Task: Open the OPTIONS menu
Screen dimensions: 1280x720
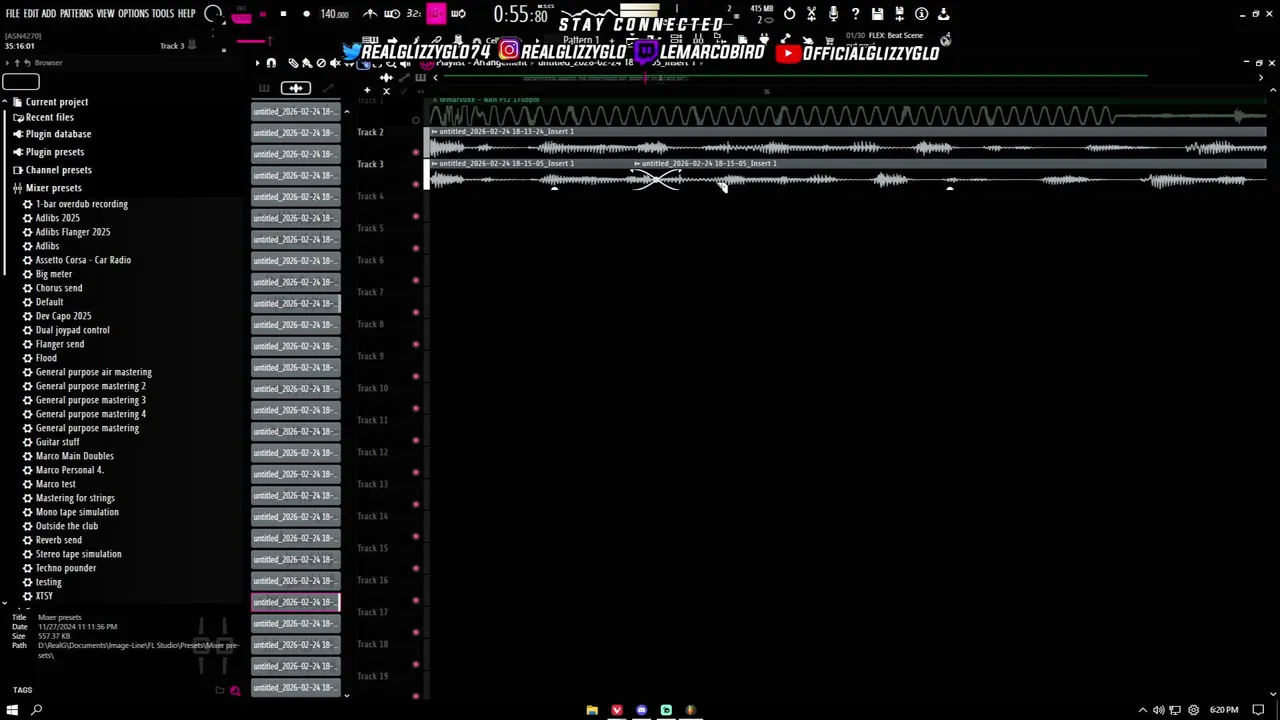Action: 133,14
